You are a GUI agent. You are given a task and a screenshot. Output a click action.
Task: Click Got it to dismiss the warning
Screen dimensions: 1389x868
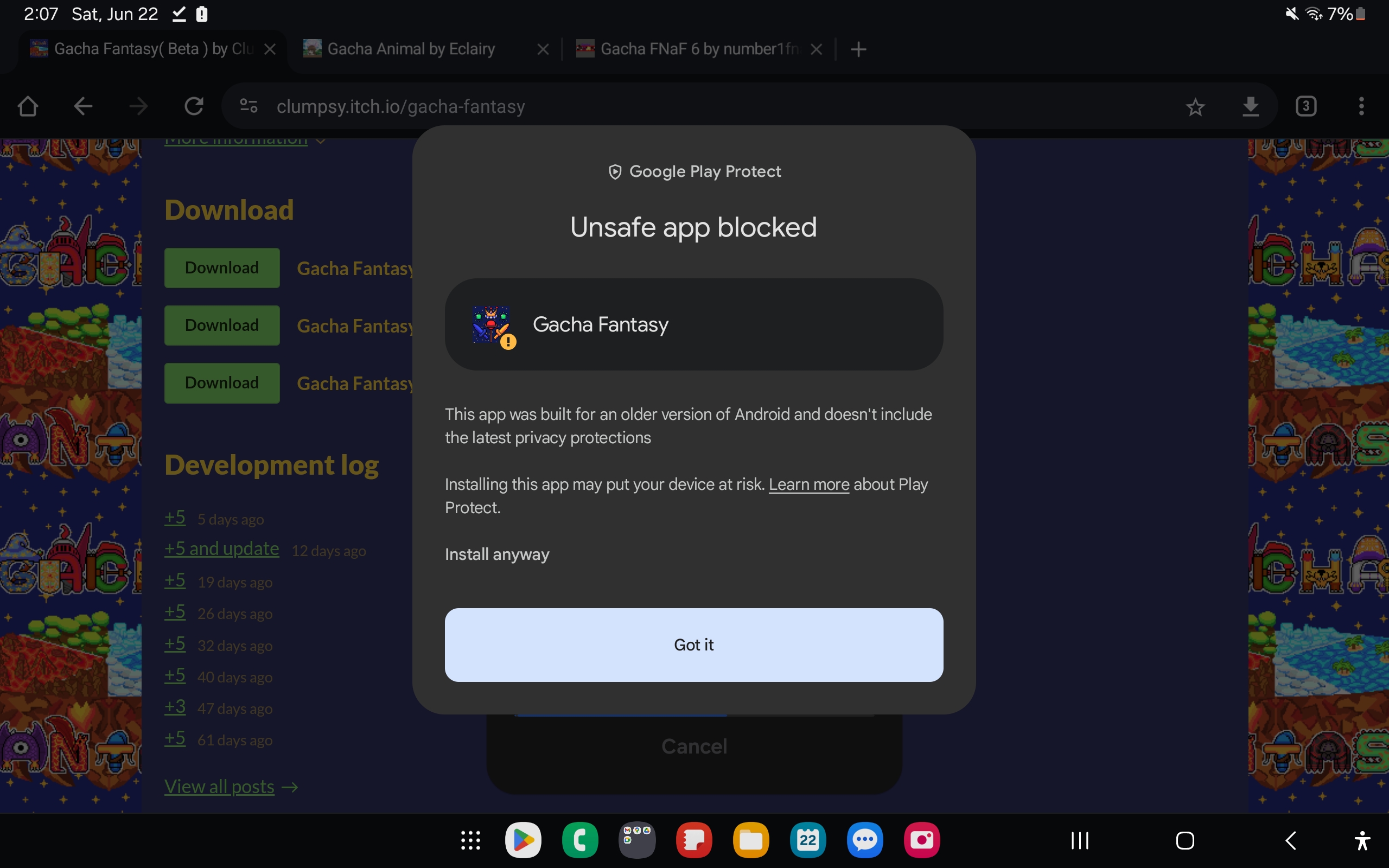coord(694,644)
